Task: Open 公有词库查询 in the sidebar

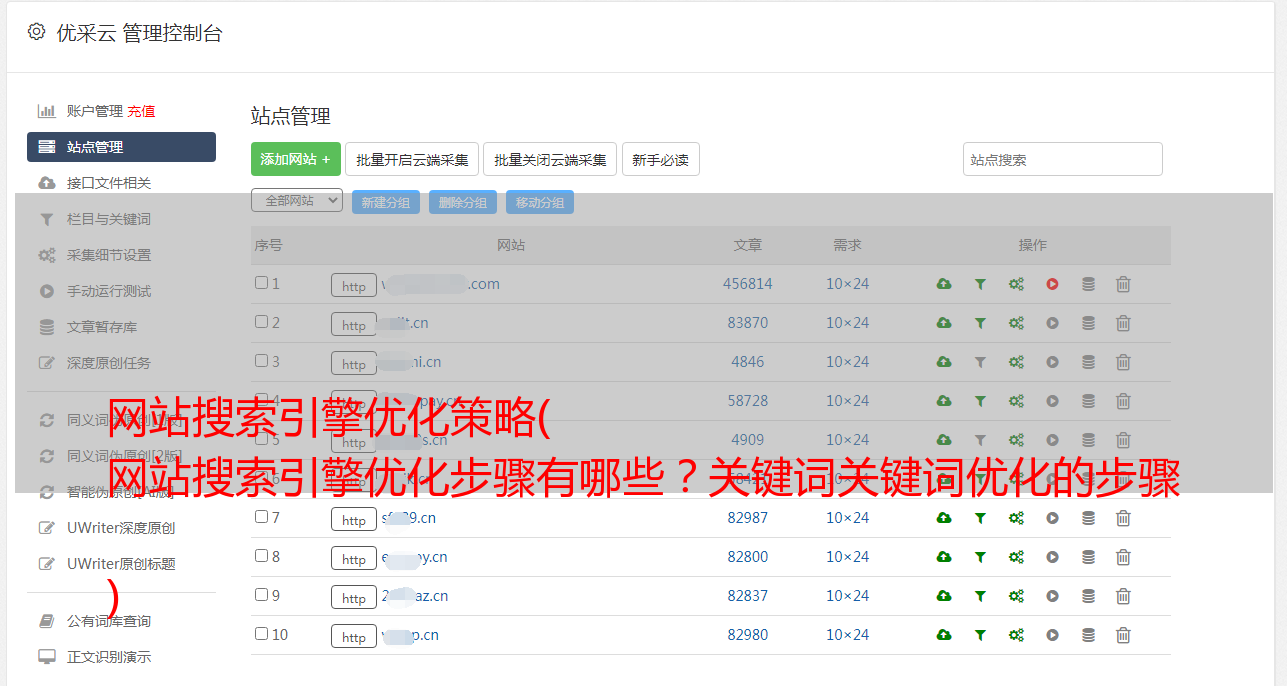Action: point(109,621)
